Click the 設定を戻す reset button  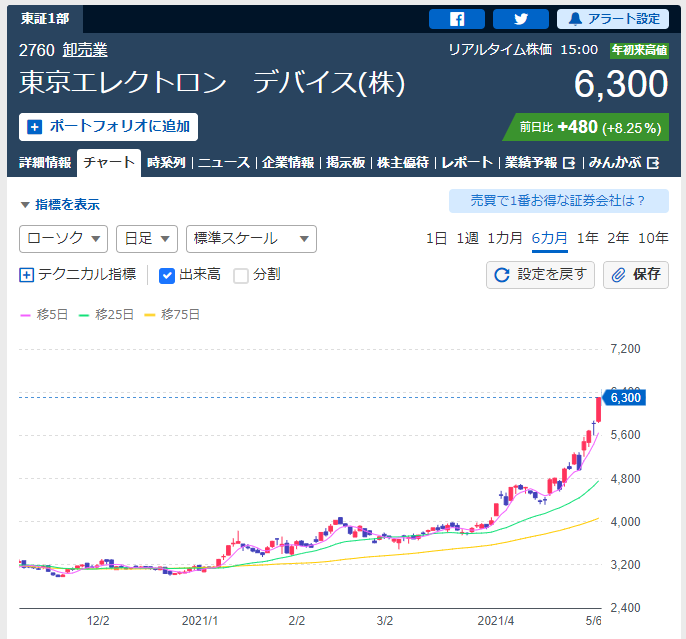540,275
